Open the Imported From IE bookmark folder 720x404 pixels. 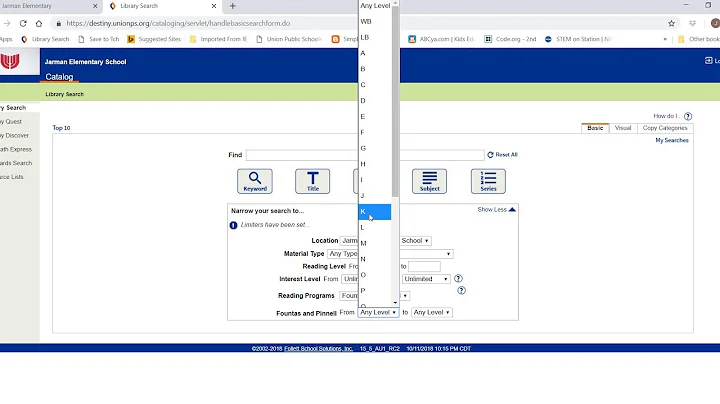218,39
